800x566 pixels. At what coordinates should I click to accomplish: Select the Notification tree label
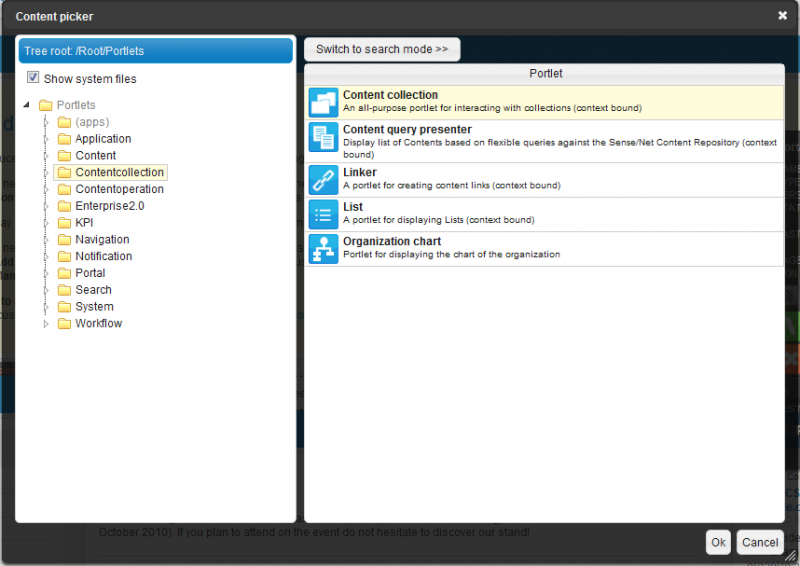point(104,256)
